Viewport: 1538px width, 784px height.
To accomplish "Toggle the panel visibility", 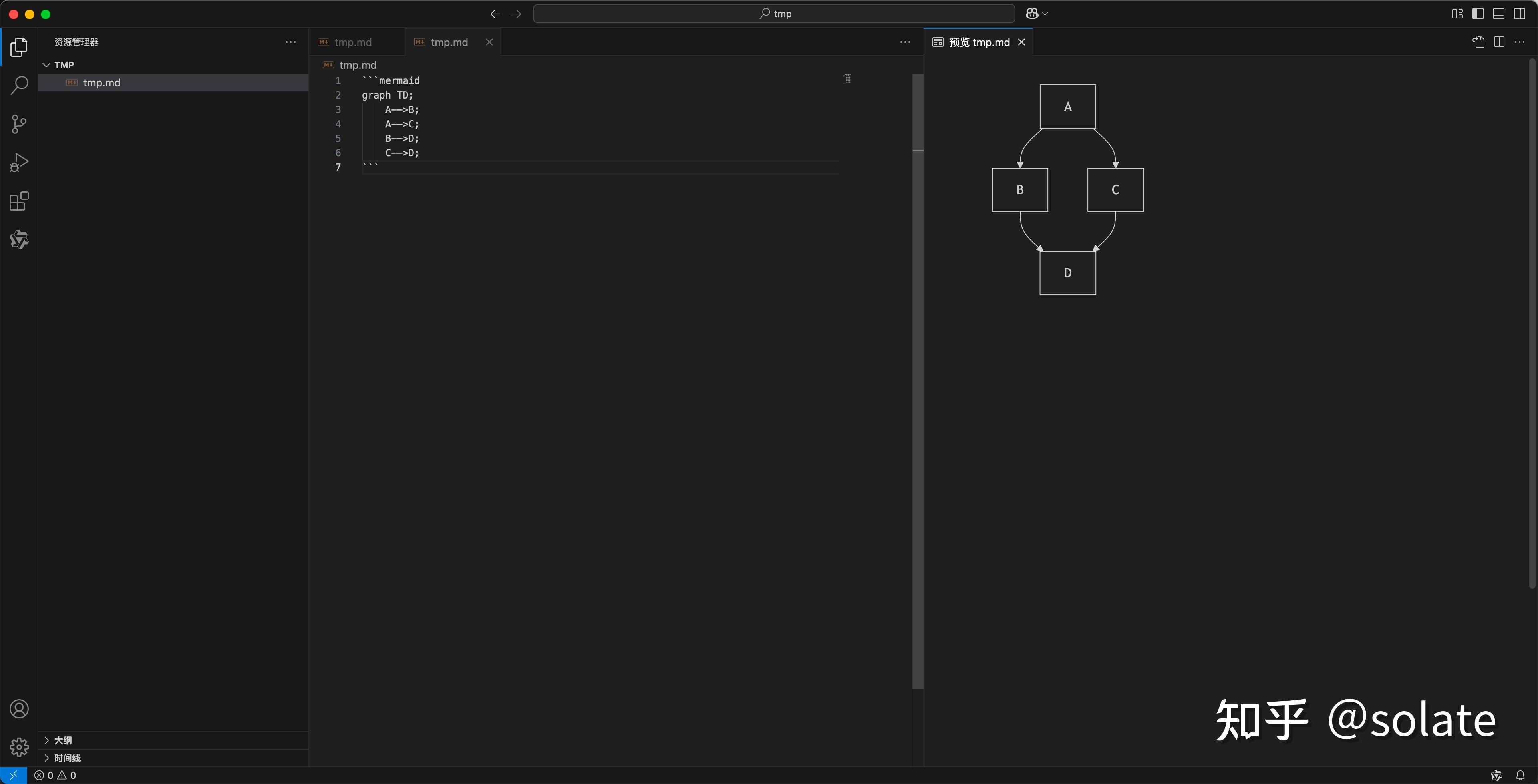I will pyautogui.click(x=1499, y=13).
